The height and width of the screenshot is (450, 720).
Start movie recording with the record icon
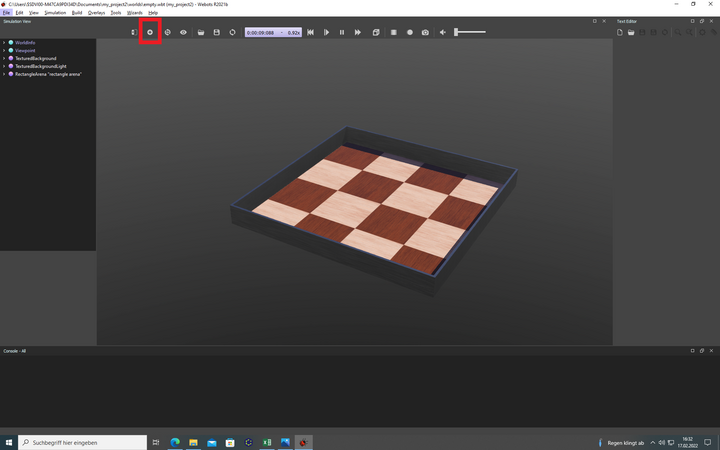pos(409,32)
